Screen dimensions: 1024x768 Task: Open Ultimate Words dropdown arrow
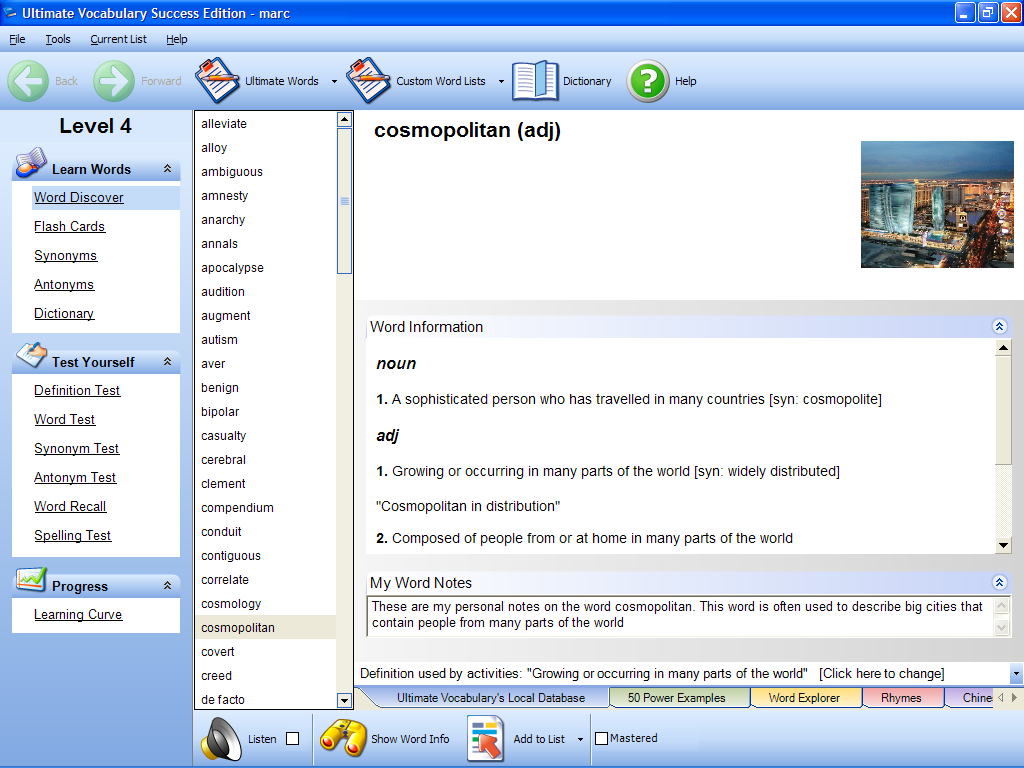(334, 82)
